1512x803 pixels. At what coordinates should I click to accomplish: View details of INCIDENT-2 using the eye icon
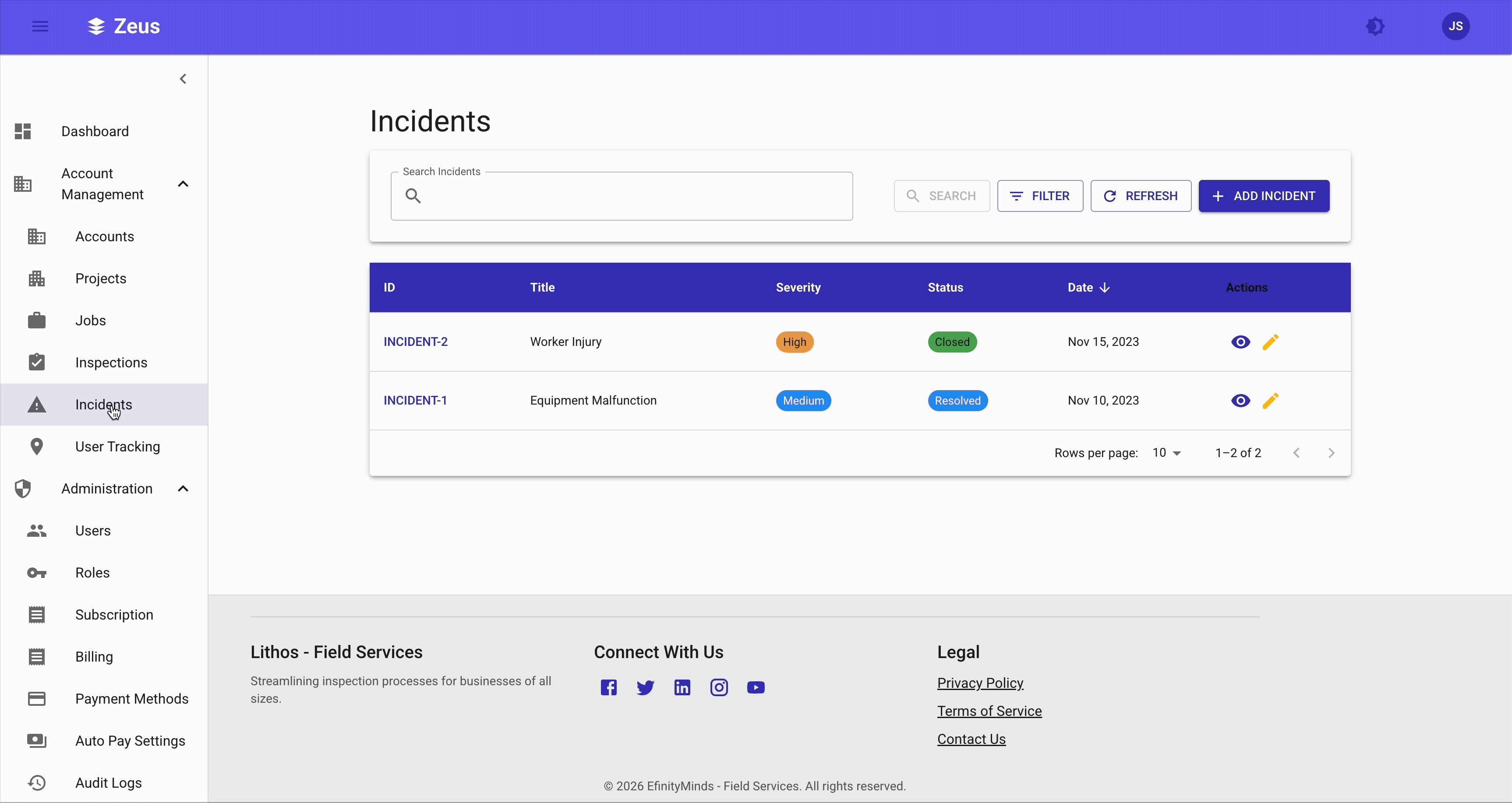click(1240, 342)
